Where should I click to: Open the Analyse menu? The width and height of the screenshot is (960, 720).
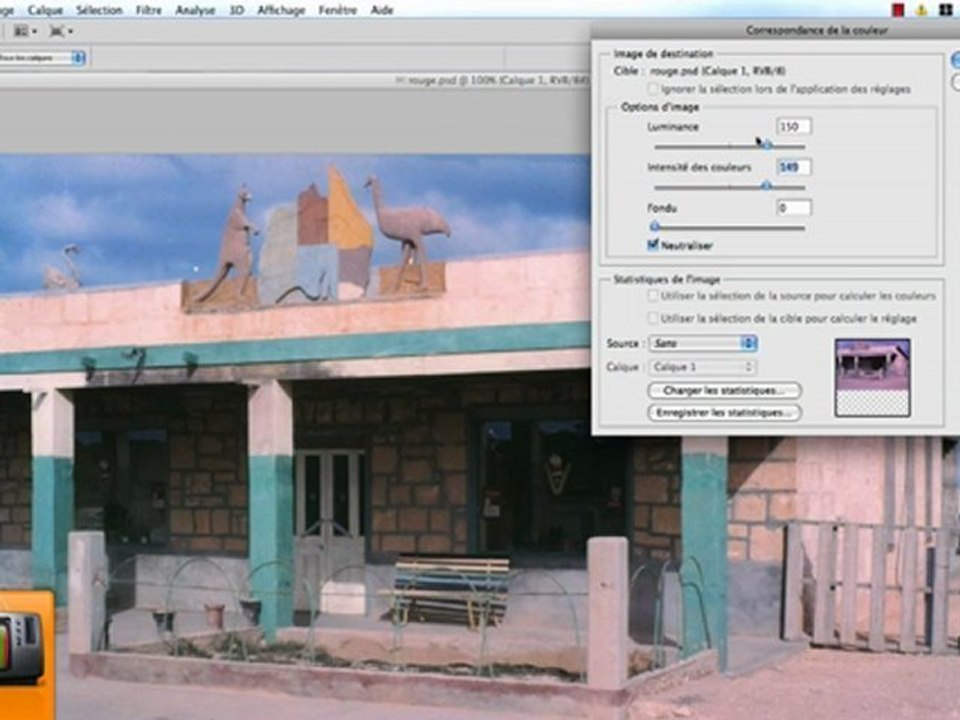[195, 10]
